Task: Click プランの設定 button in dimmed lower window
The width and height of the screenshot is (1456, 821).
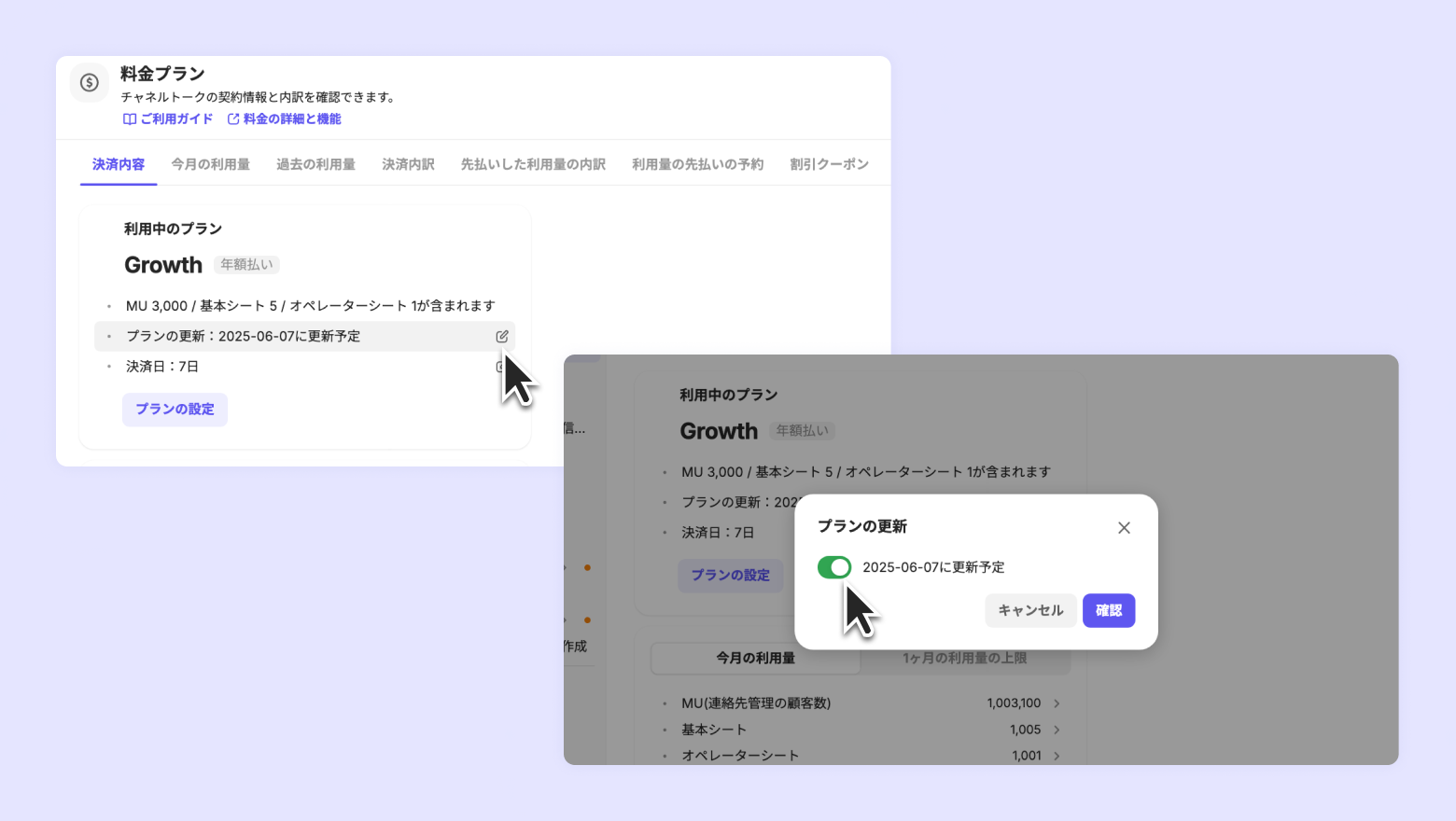Action: 731,575
